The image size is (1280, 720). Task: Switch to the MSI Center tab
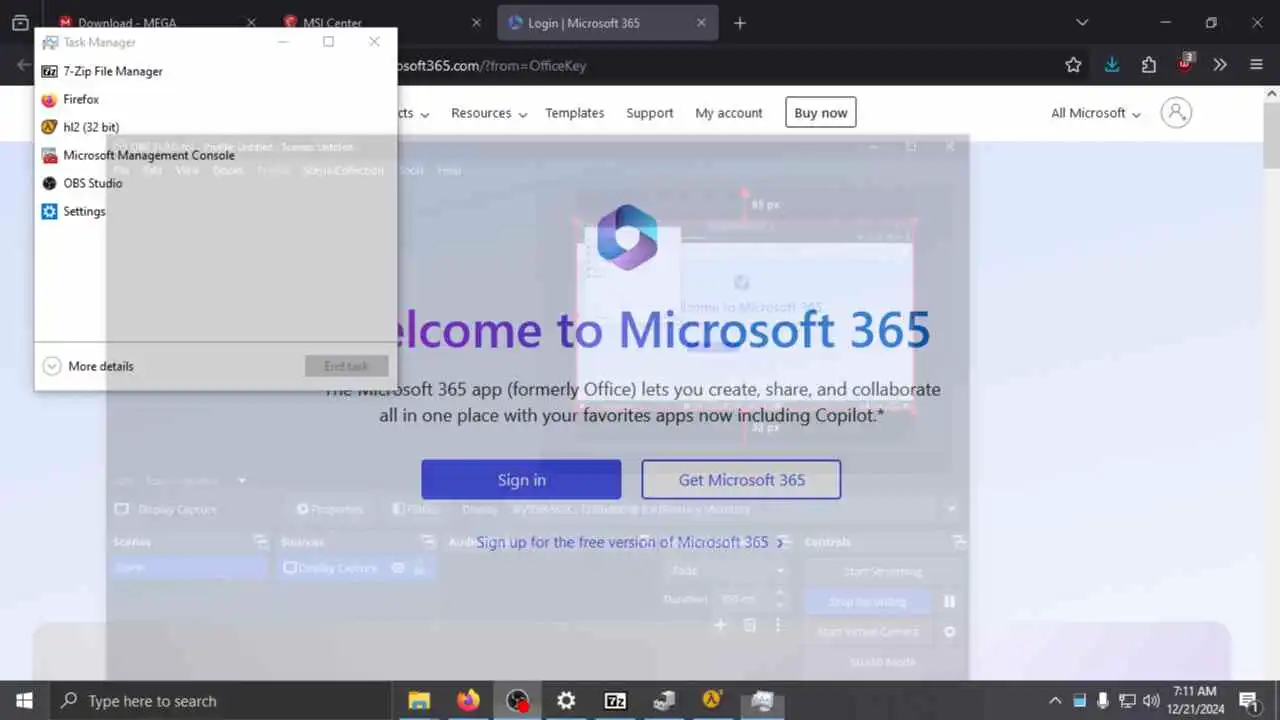coord(382,23)
